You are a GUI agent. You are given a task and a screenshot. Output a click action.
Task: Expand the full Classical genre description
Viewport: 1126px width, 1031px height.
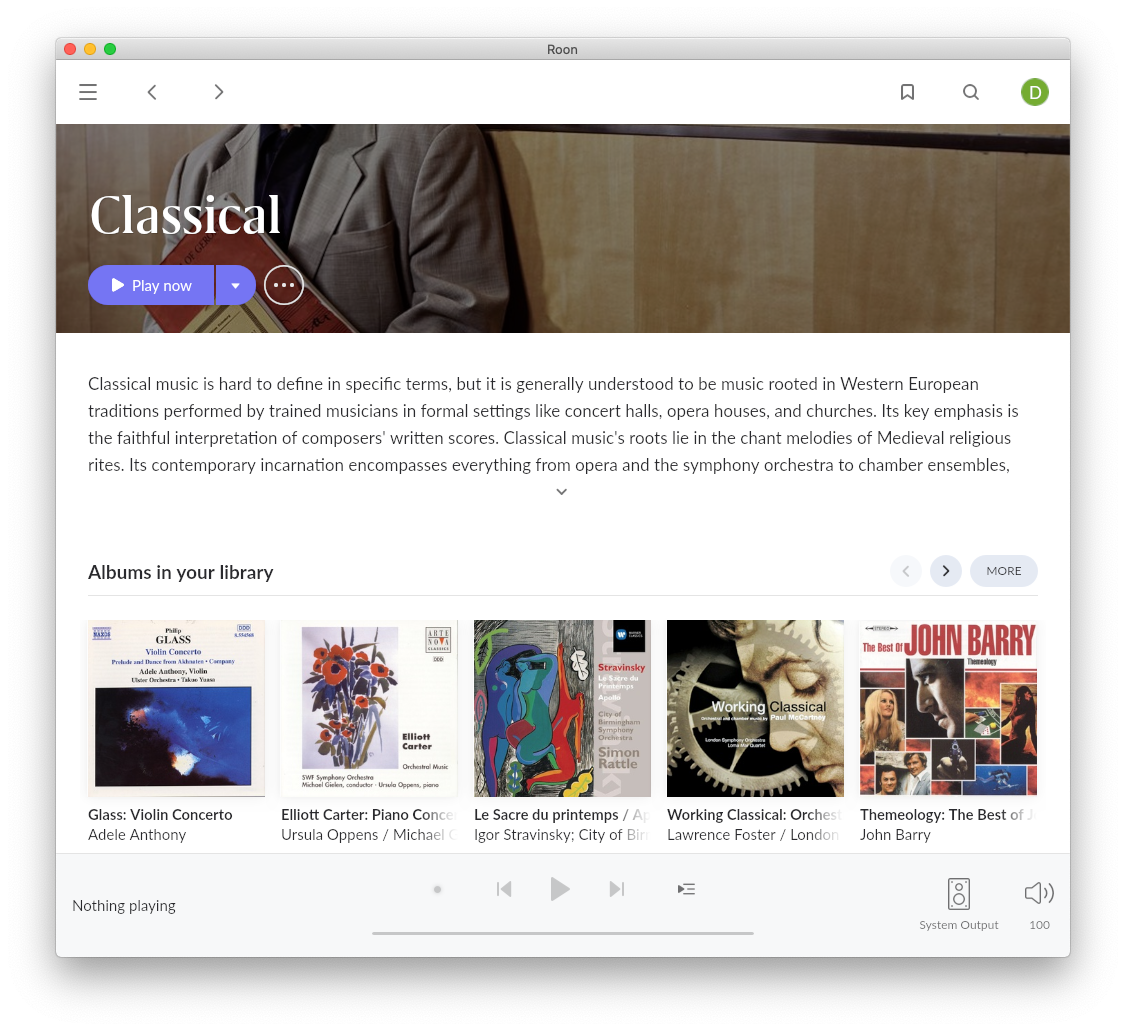[x=562, y=492]
